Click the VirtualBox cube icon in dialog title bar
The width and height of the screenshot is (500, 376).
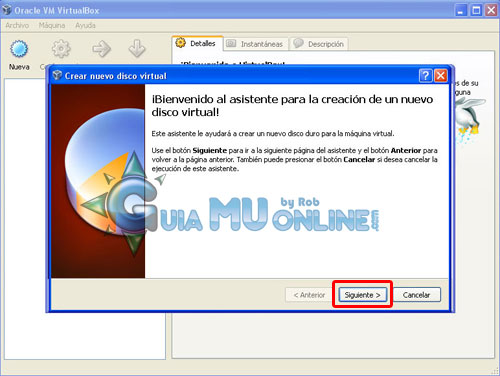[x=57, y=75]
